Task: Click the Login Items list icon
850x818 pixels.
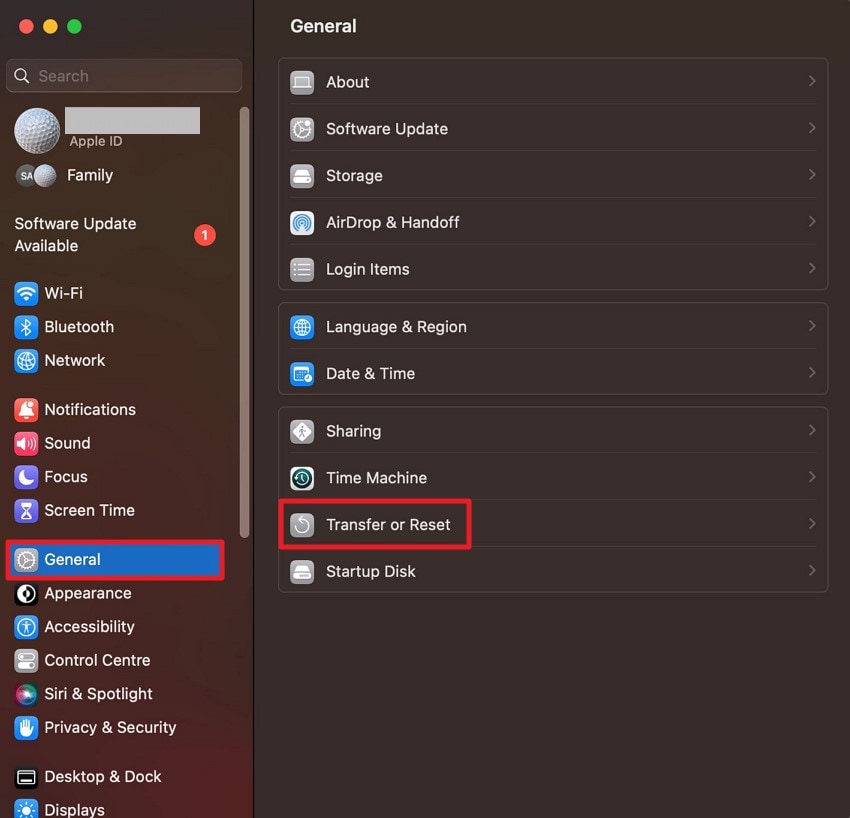Action: (x=302, y=269)
